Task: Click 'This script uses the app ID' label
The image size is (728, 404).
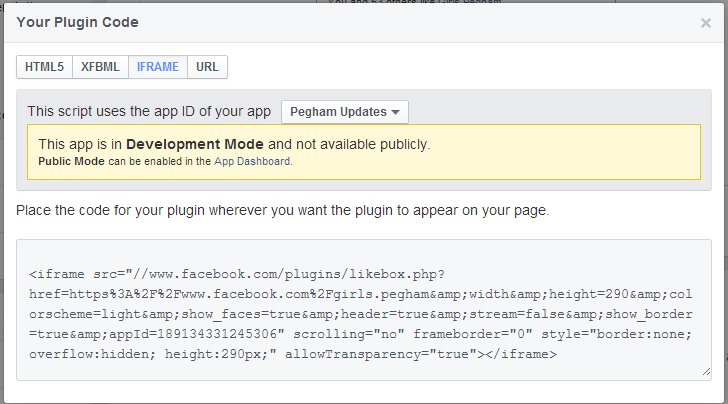Action: coord(149,111)
